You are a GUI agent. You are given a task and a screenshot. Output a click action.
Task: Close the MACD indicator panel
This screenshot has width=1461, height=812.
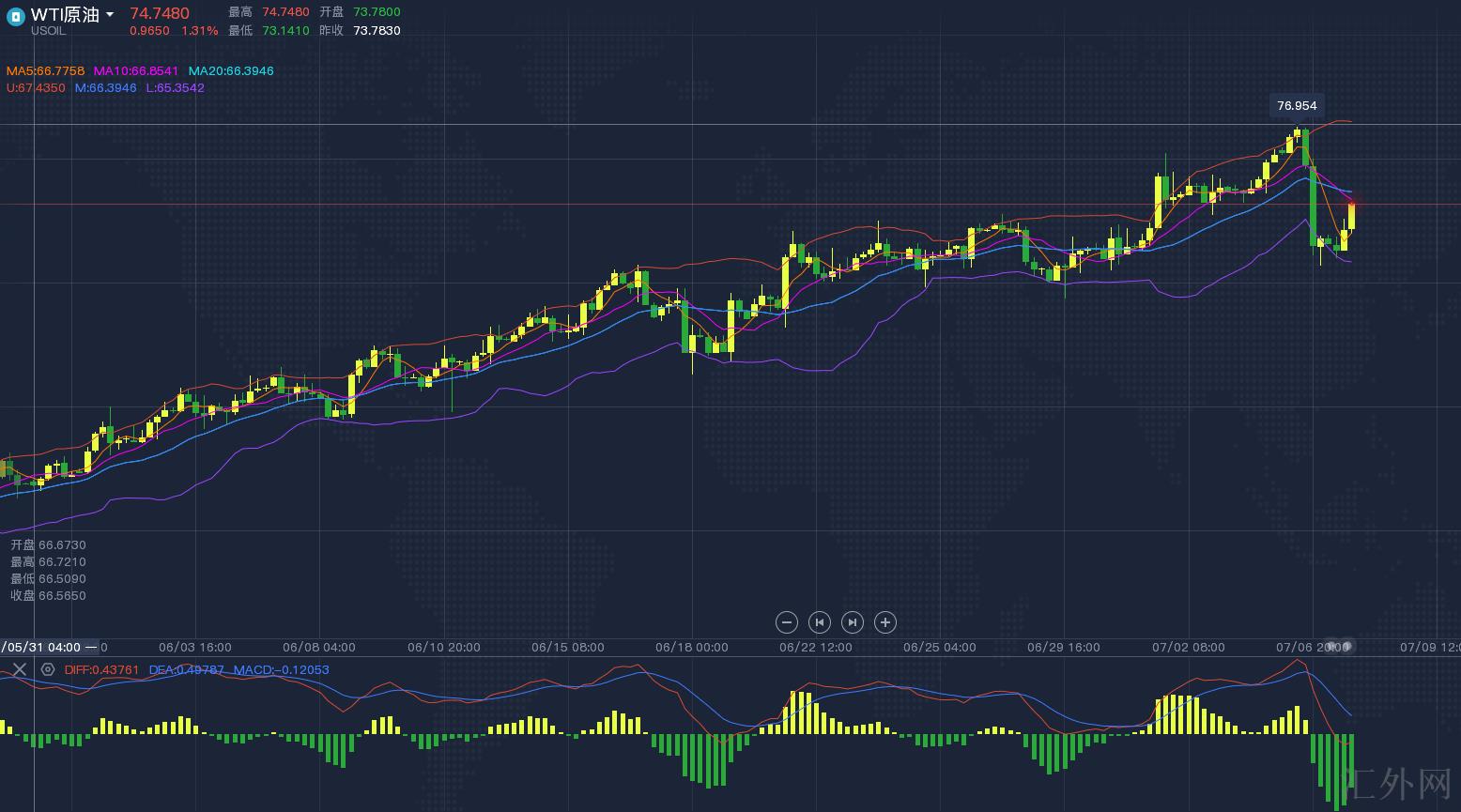[19, 669]
